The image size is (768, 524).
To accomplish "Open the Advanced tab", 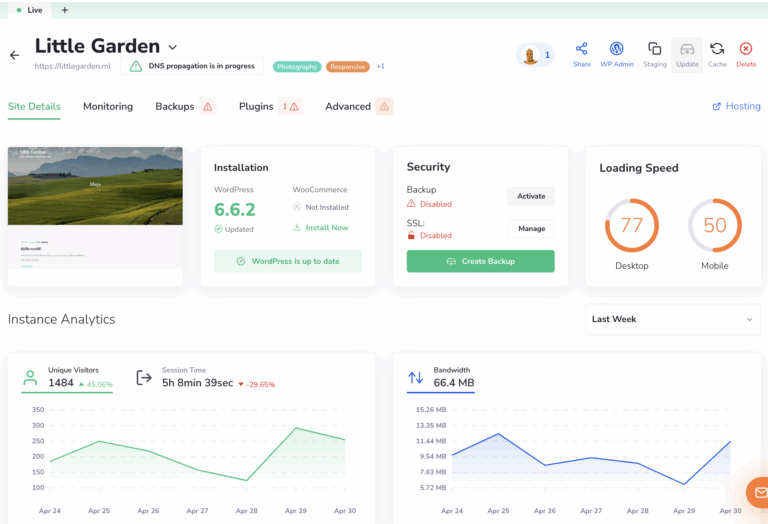I will pyautogui.click(x=348, y=106).
